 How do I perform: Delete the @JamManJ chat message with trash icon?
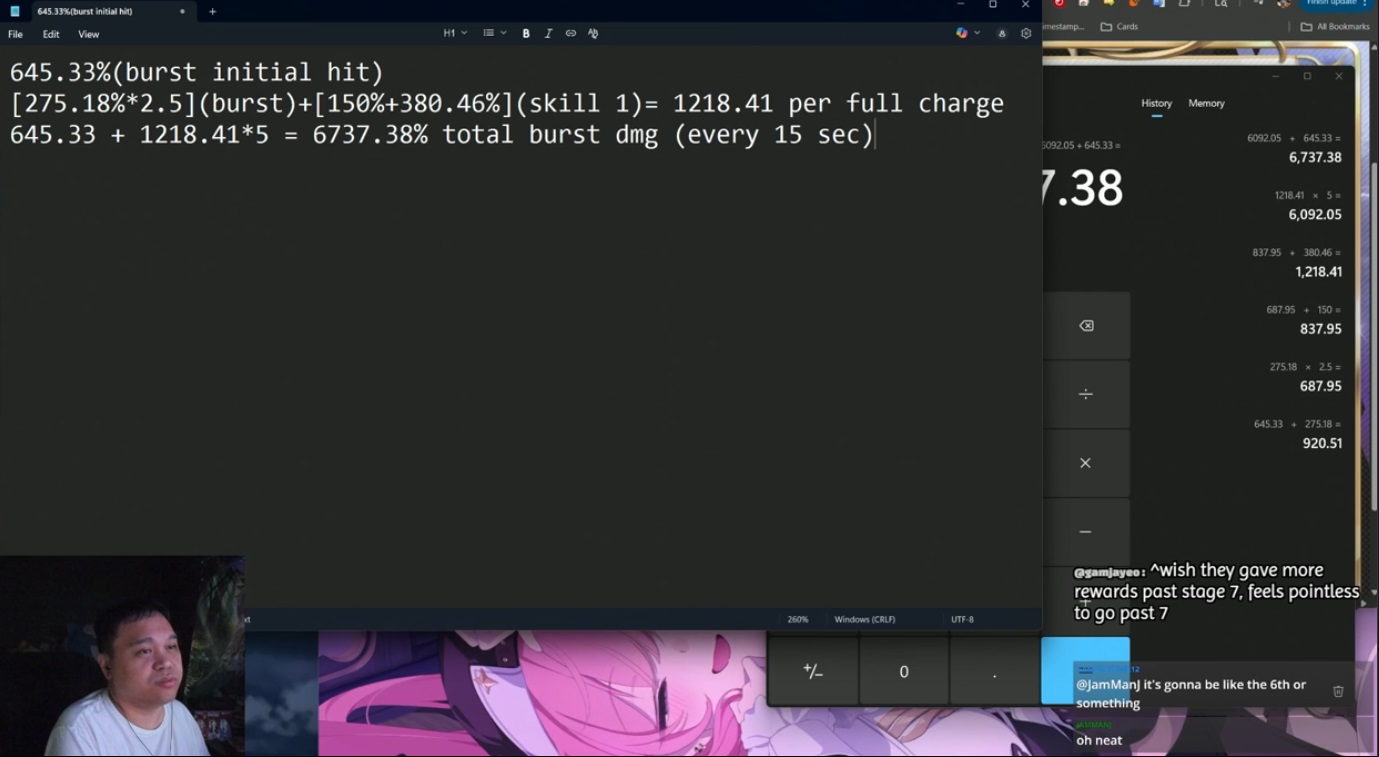(1338, 691)
